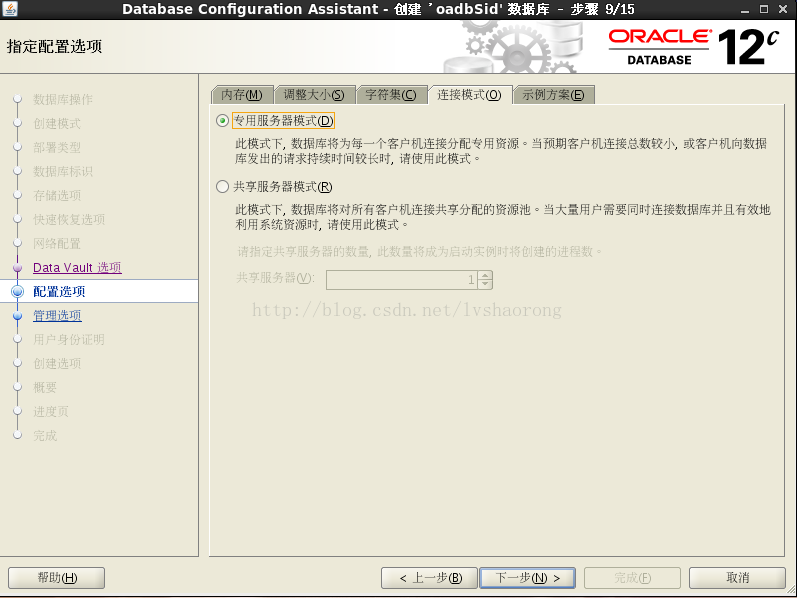This screenshot has height=598, width=797.
Task: Open the 示例方案(E) tab
Action: pos(554,95)
